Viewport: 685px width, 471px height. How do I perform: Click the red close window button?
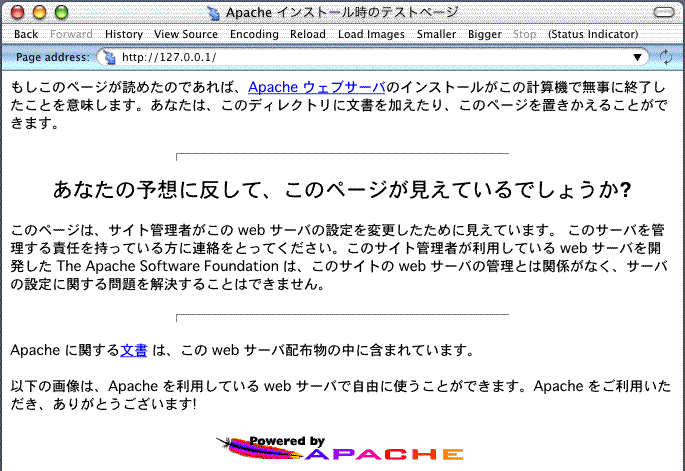point(17,12)
